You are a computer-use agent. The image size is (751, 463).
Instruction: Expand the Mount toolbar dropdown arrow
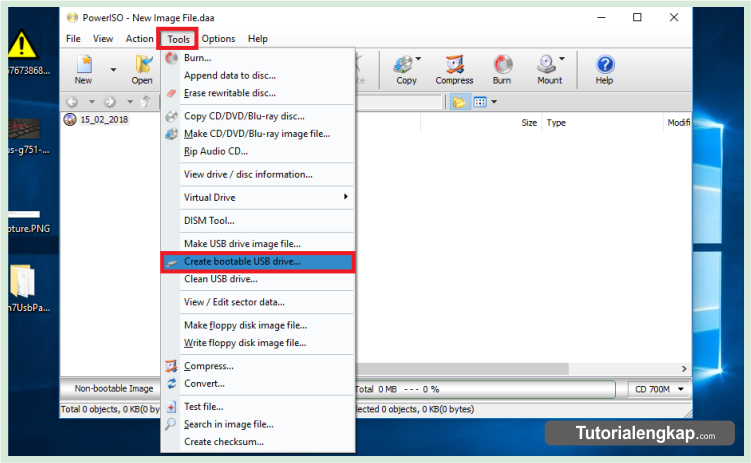click(562, 58)
